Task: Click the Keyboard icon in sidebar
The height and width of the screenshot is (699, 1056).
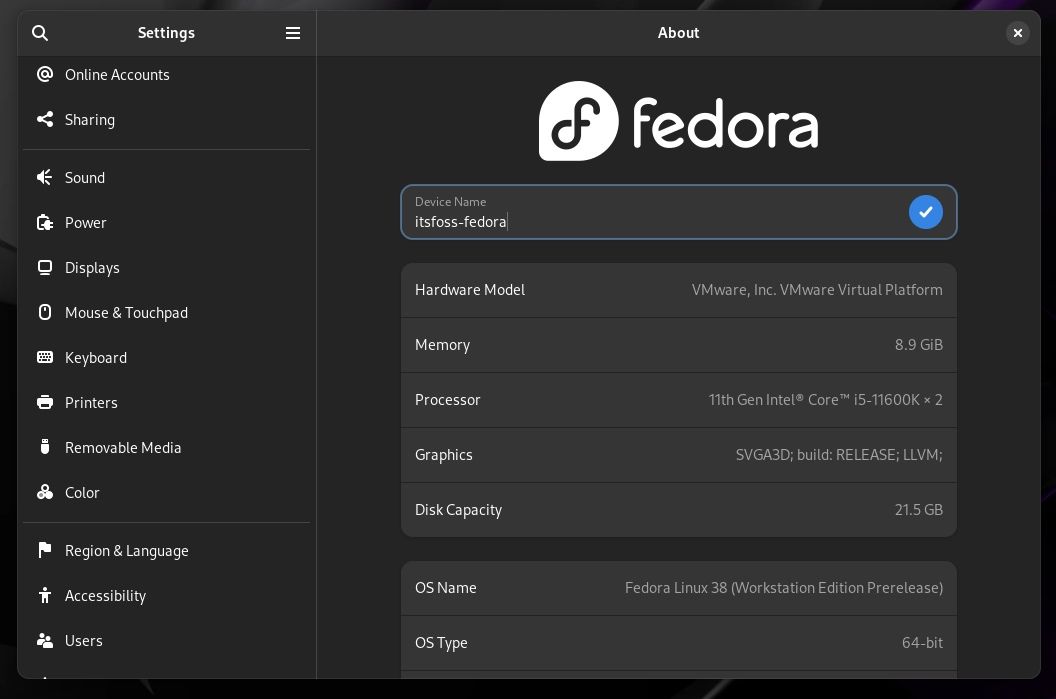Action: [45, 357]
